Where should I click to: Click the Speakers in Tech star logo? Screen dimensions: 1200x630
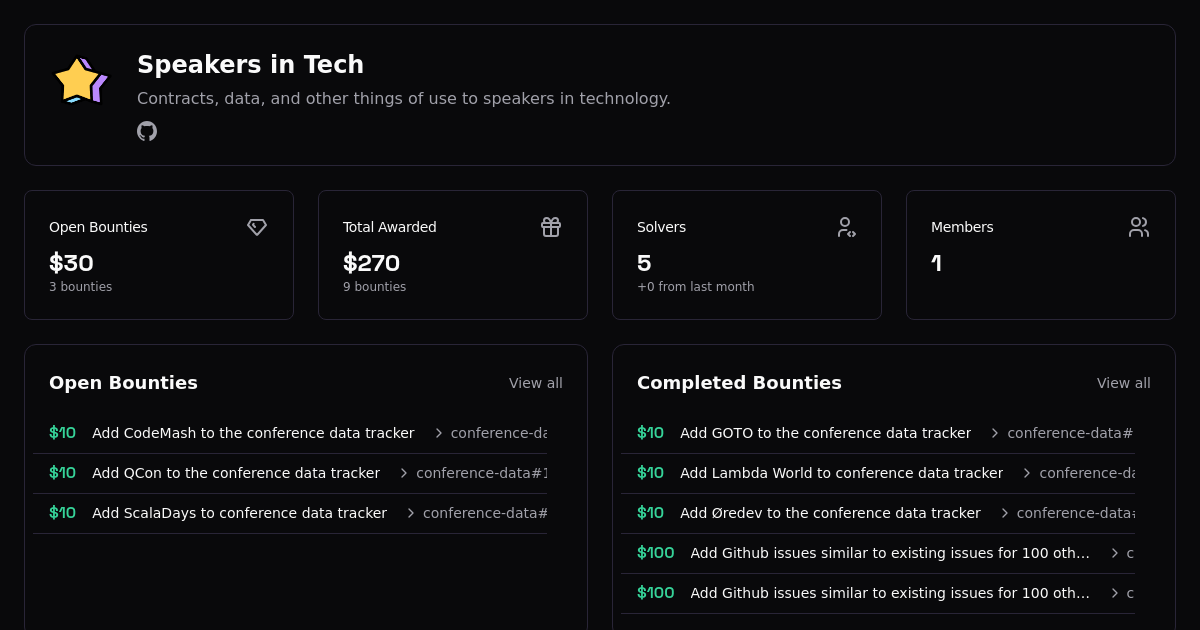click(x=80, y=80)
